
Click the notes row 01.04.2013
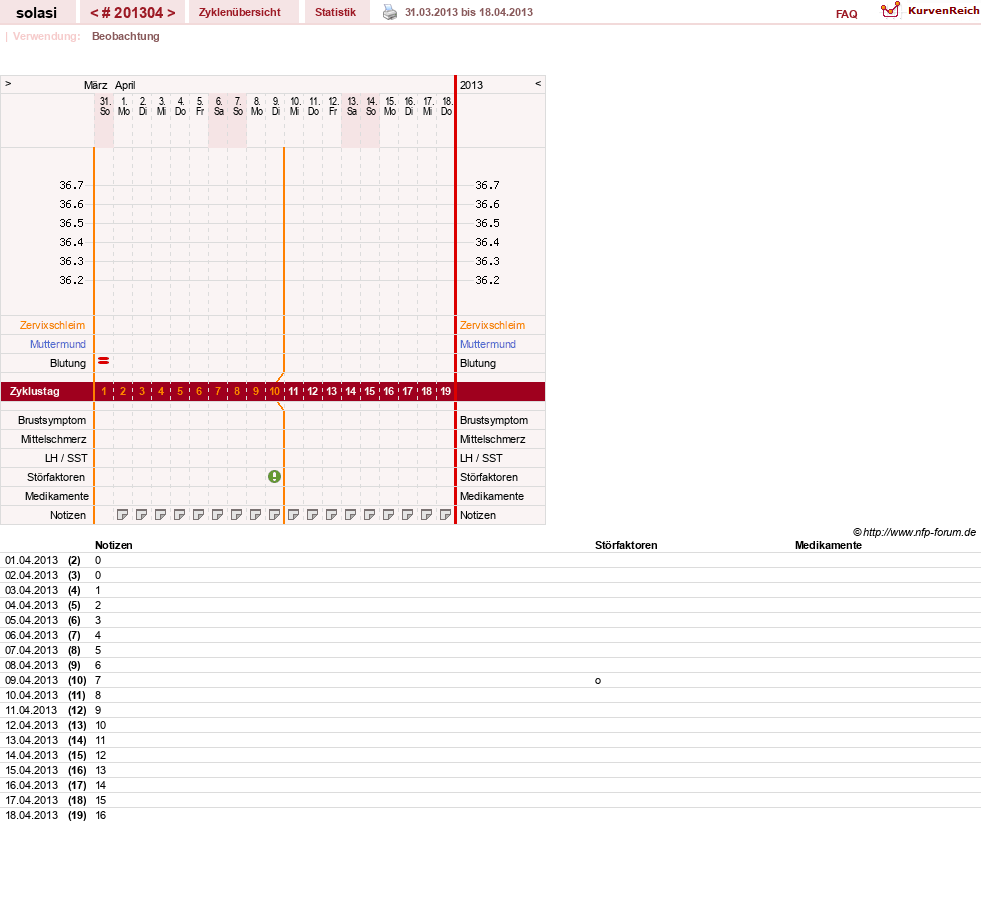(x=490, y=561)
